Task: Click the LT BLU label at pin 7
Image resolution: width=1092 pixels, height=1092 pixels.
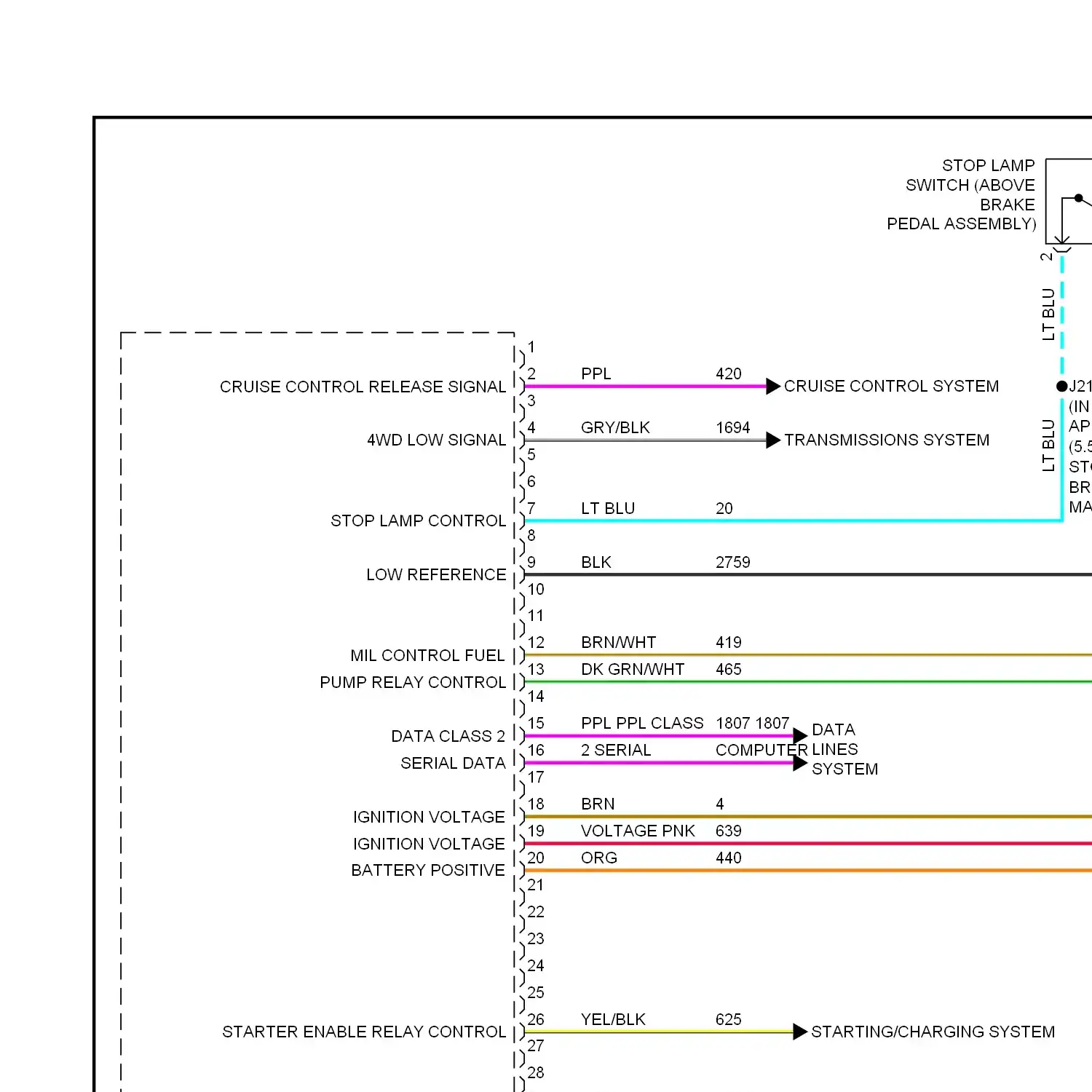Action: point(608,508)
